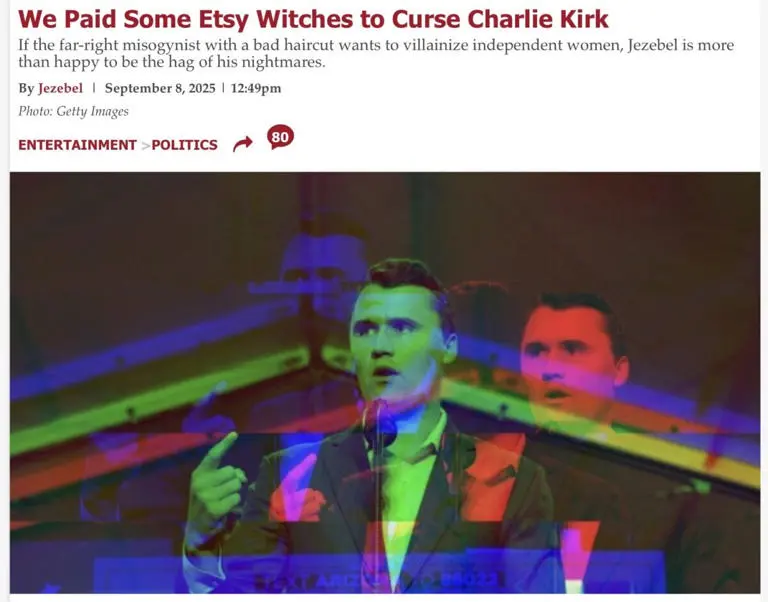Click the red share arrow icon
The image size is (768, 602).
click(242, 144)
